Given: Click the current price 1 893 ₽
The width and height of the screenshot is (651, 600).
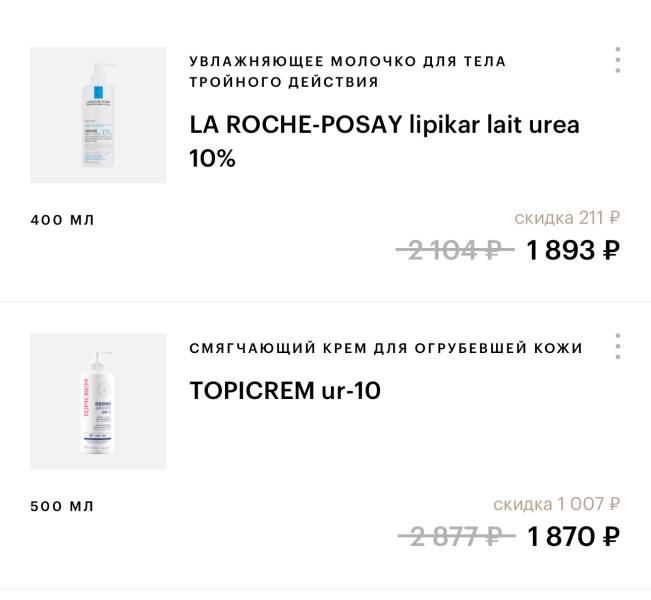Looking at the screenshot, I should [572, 250].
